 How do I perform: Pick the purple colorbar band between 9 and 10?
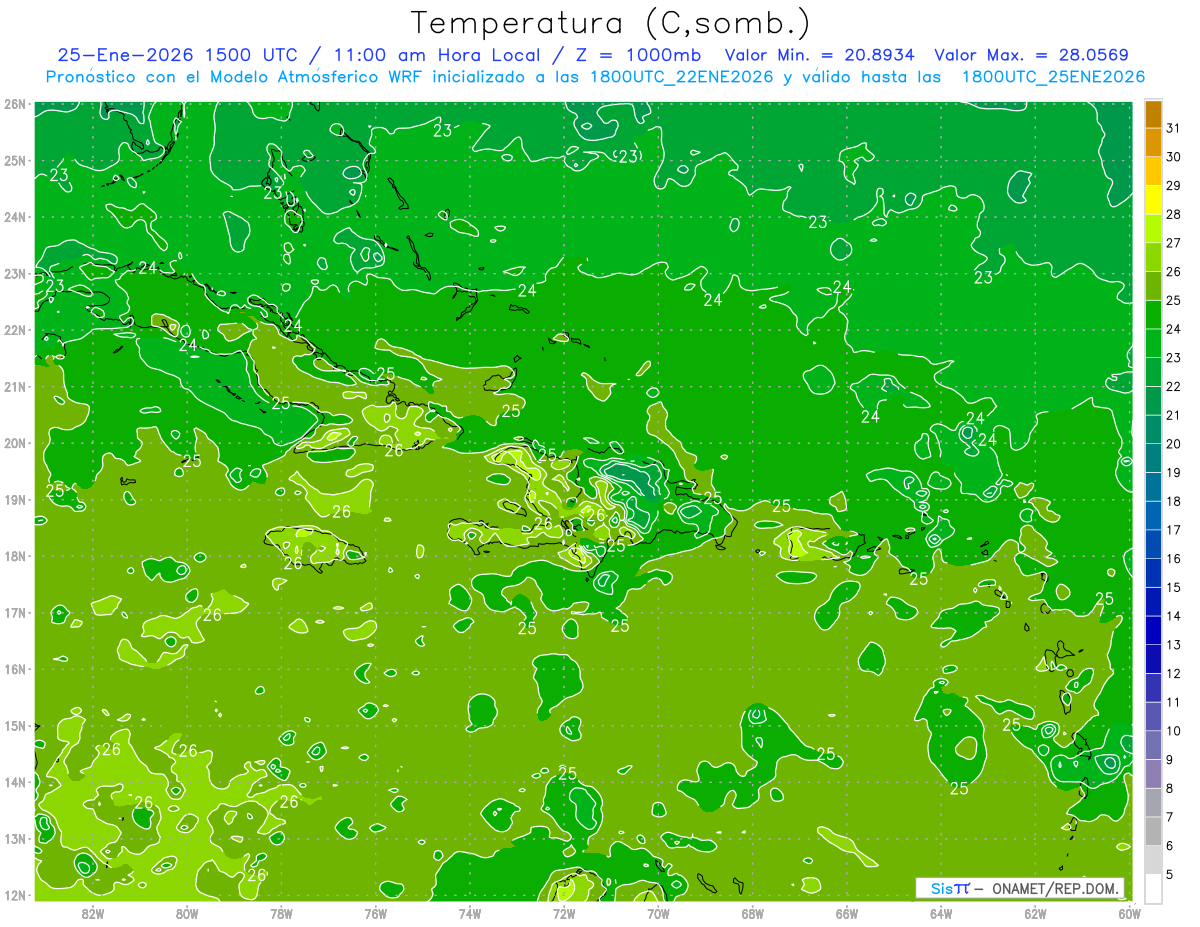(1154, 745)
